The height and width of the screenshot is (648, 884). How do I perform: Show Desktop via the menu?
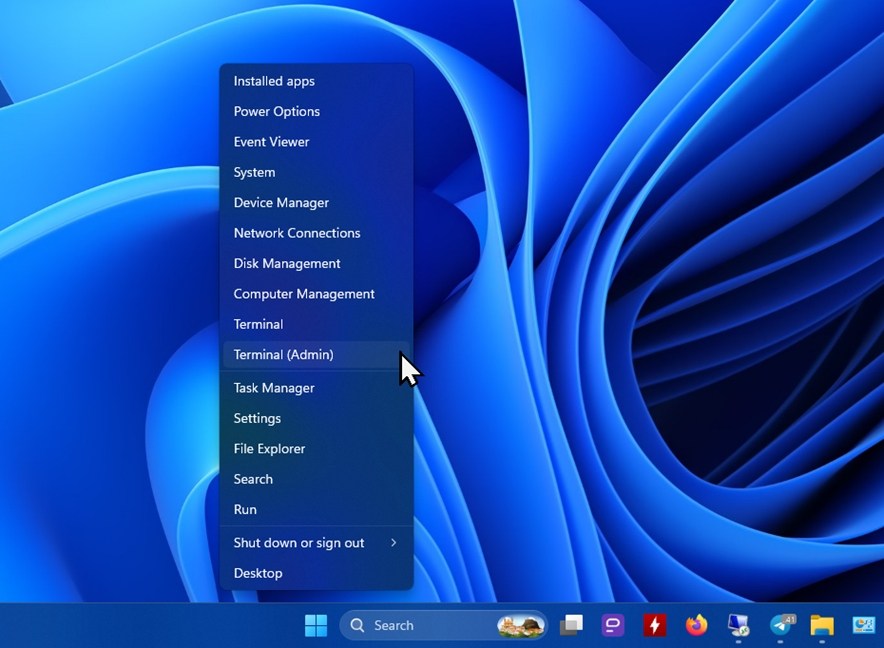tap(316, 574)
